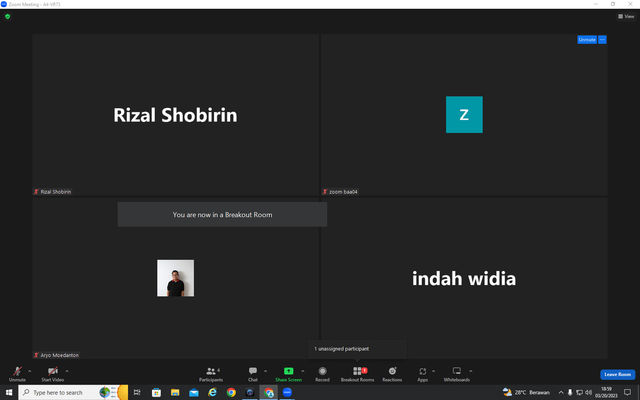Image resolution: width=640 pixels, height=400 pixels.
Task: Expand arrow next to Whiteboards
Action: point(471,371)
